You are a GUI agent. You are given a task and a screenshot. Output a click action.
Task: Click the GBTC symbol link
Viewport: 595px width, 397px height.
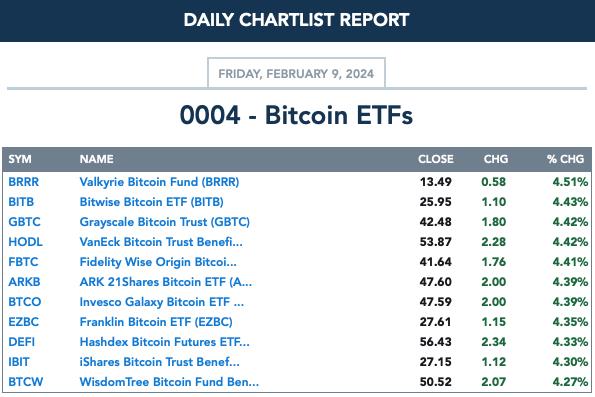pyautogui.click(x=24, y=222)
